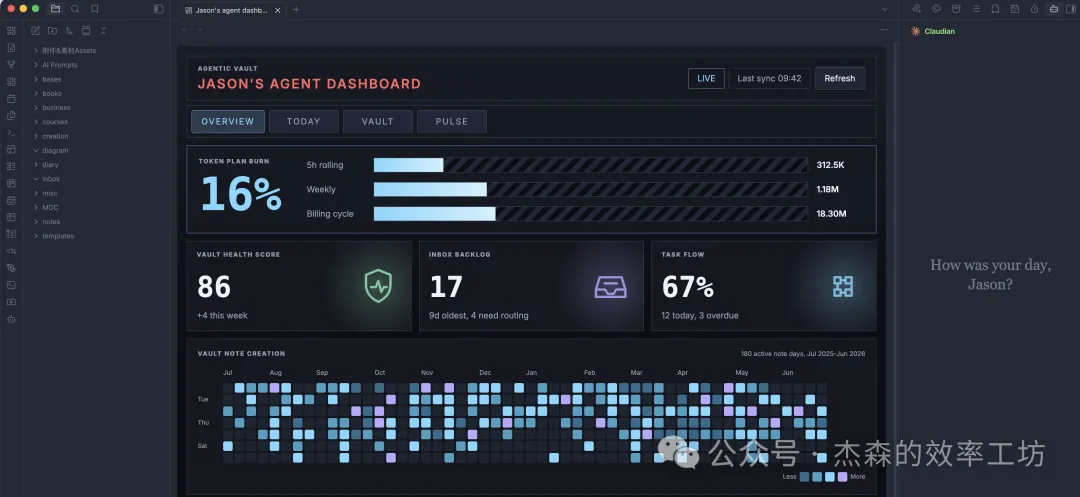Click the tags icon in right sidebar

pos(936,9)
